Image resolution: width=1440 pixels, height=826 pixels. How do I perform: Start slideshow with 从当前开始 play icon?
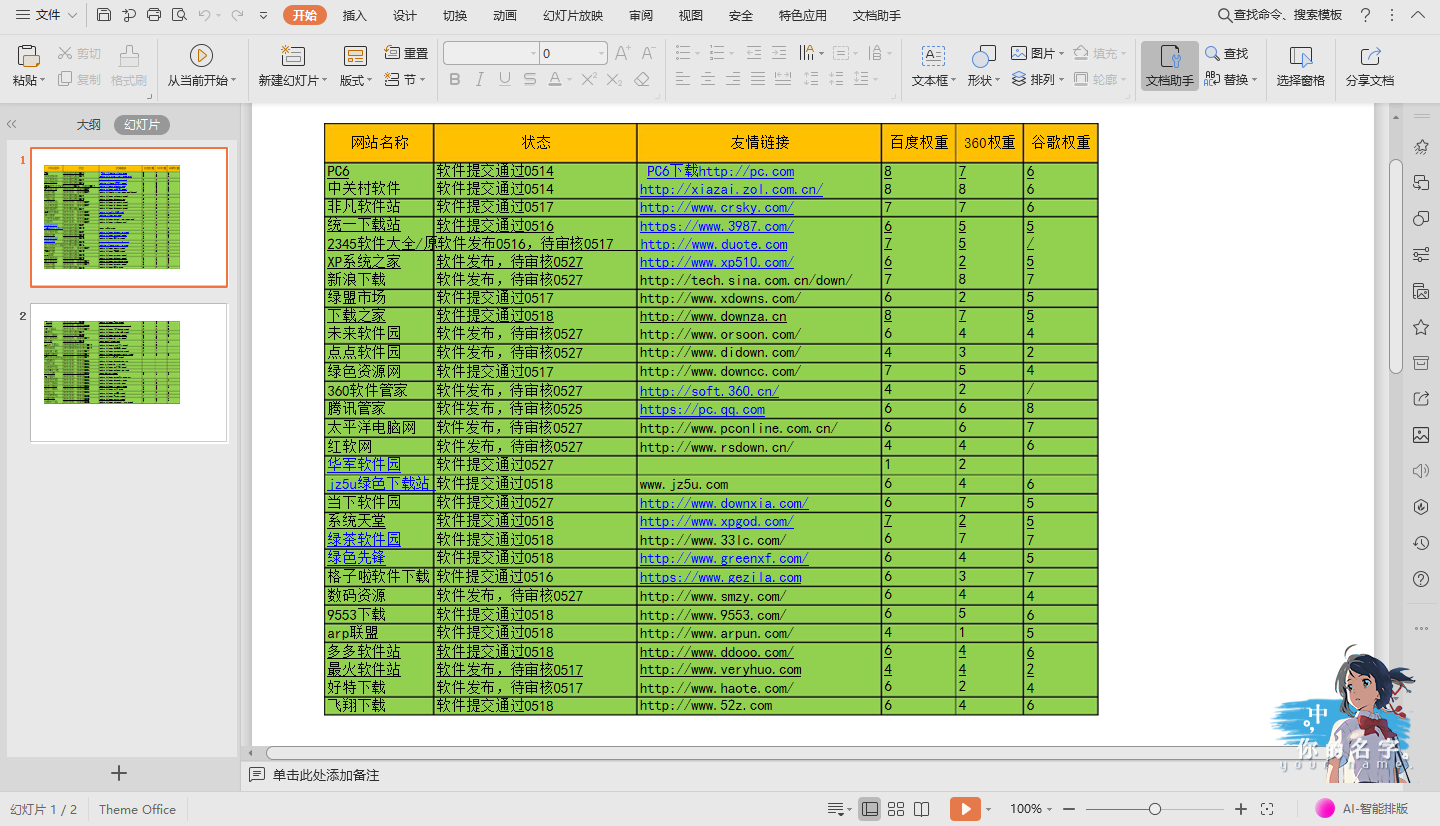tap(201, 56)
